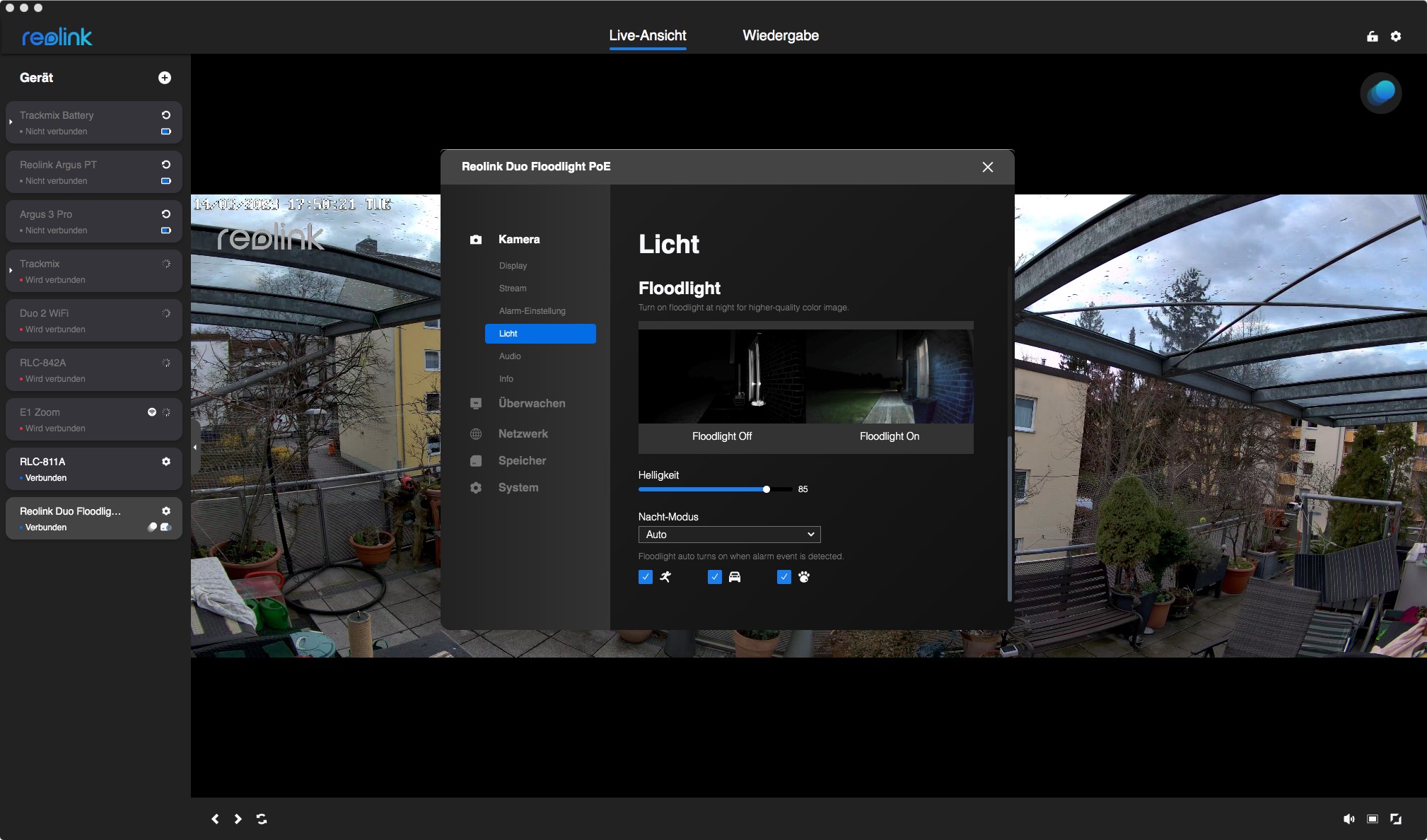Adjust Helligkeit brightness slider

[767, 489]
